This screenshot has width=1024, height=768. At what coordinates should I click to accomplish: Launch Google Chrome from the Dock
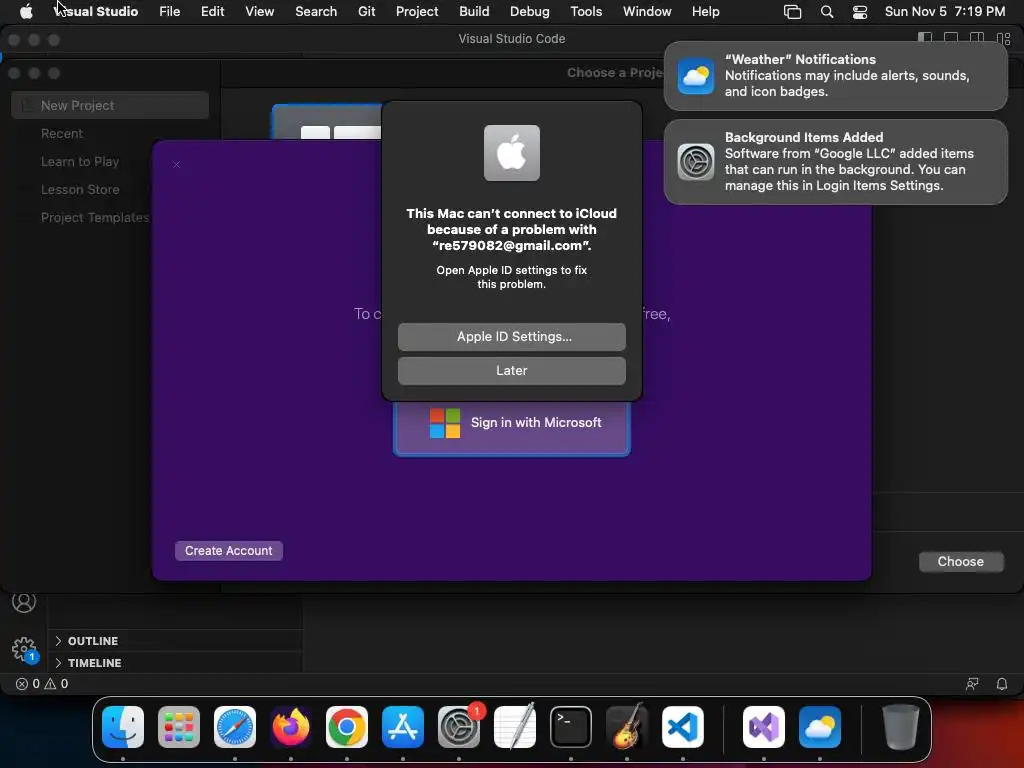[347, 727]
